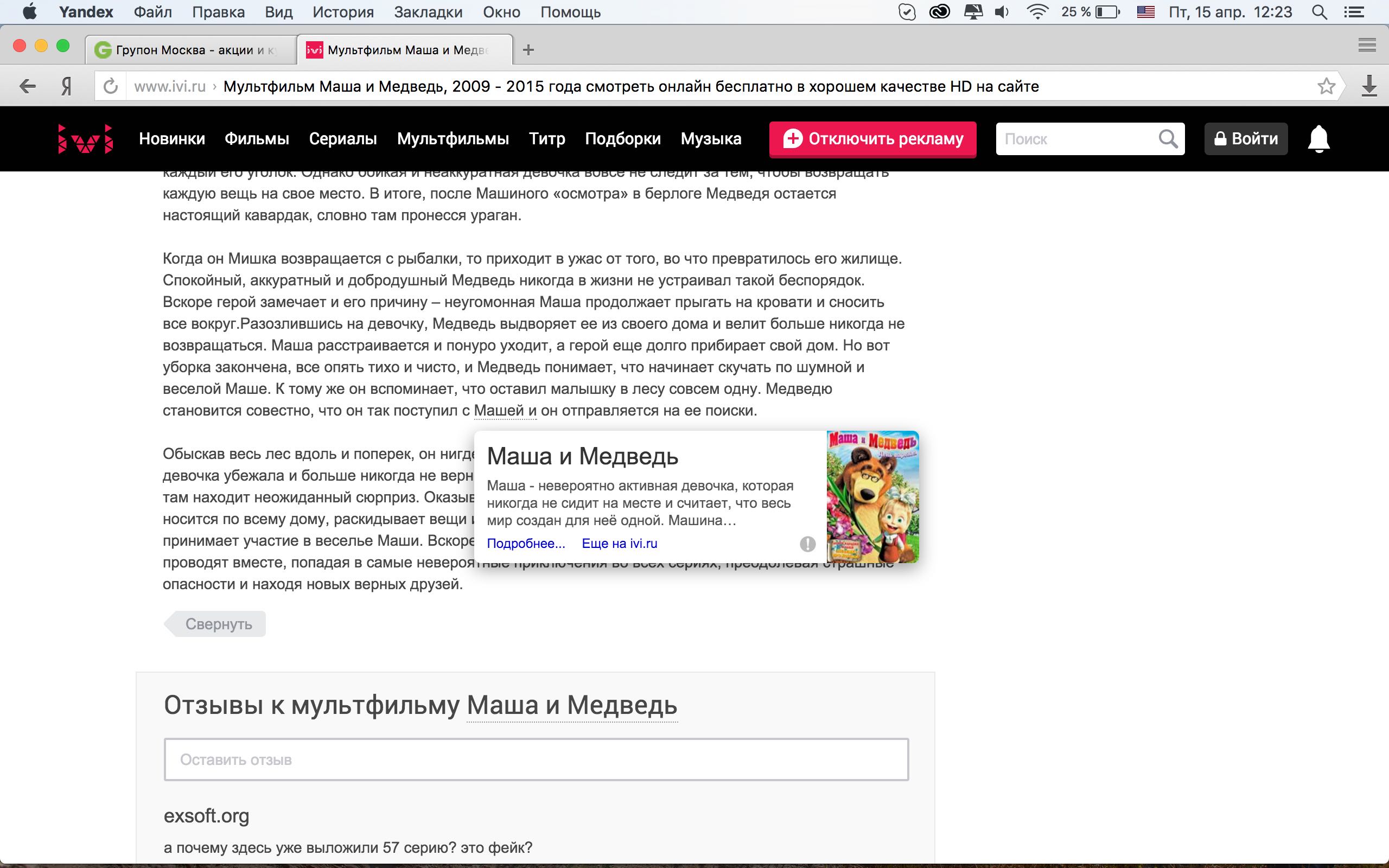1389x868 pixels.
Task: Open the Вид menu
Action: click(x=279, y=12)
